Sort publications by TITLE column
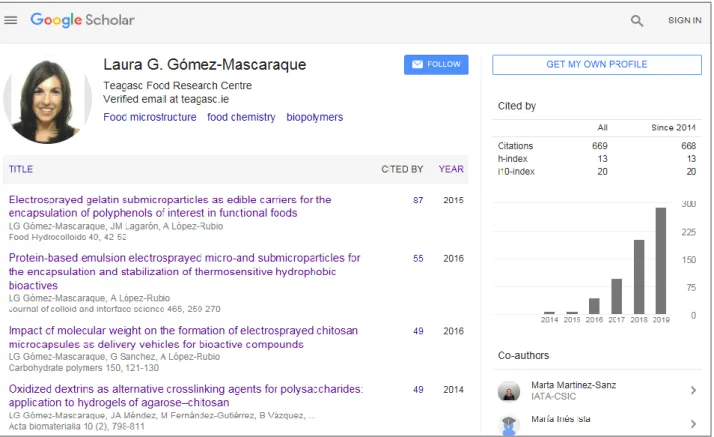The width and height of the screenshot is (714, 437). point(20,169)
